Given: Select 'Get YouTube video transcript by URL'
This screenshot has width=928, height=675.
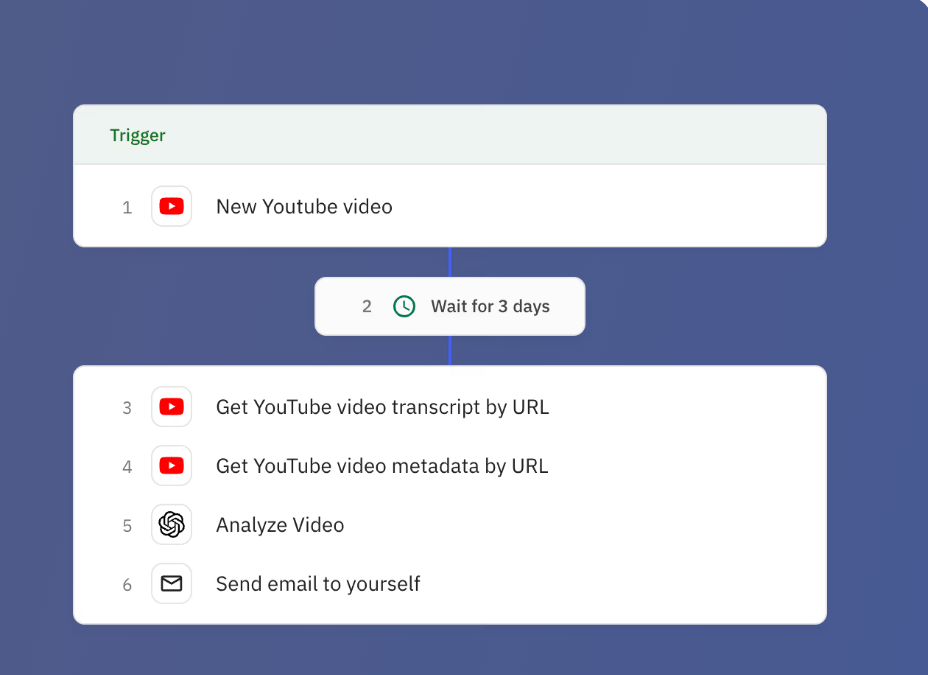Looking at the screenshot, I should [x=382, y=407].
